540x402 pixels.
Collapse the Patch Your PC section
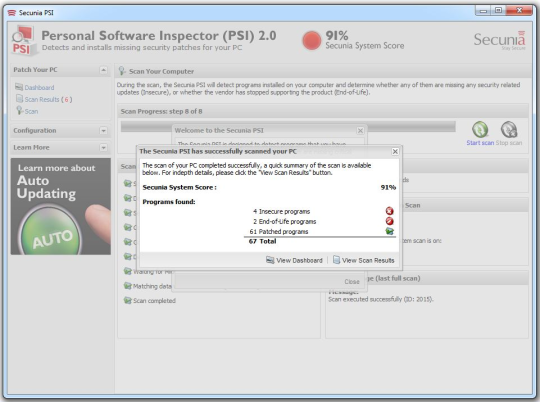tap(103, 70)
